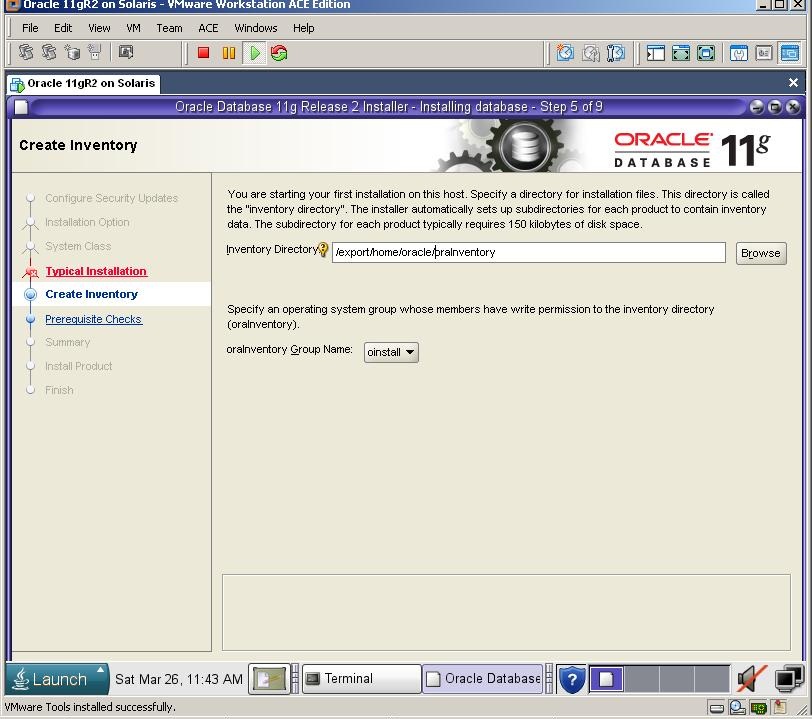Screen dimensions: 812x719
Task: Open the VM menu
Action: (x=133, y=28)
